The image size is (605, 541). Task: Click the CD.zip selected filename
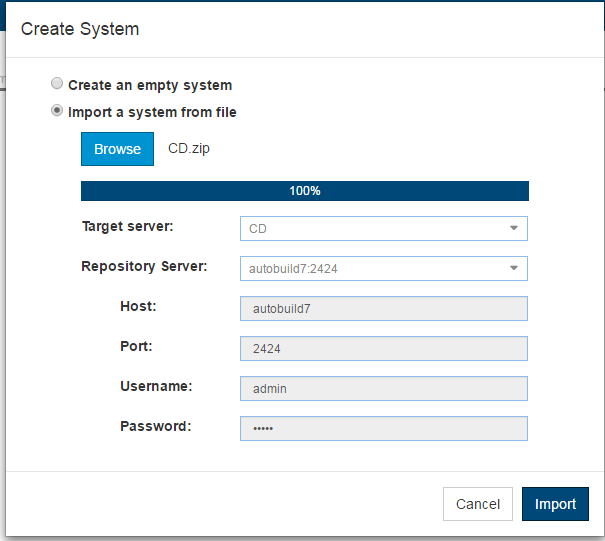(189, 149)
